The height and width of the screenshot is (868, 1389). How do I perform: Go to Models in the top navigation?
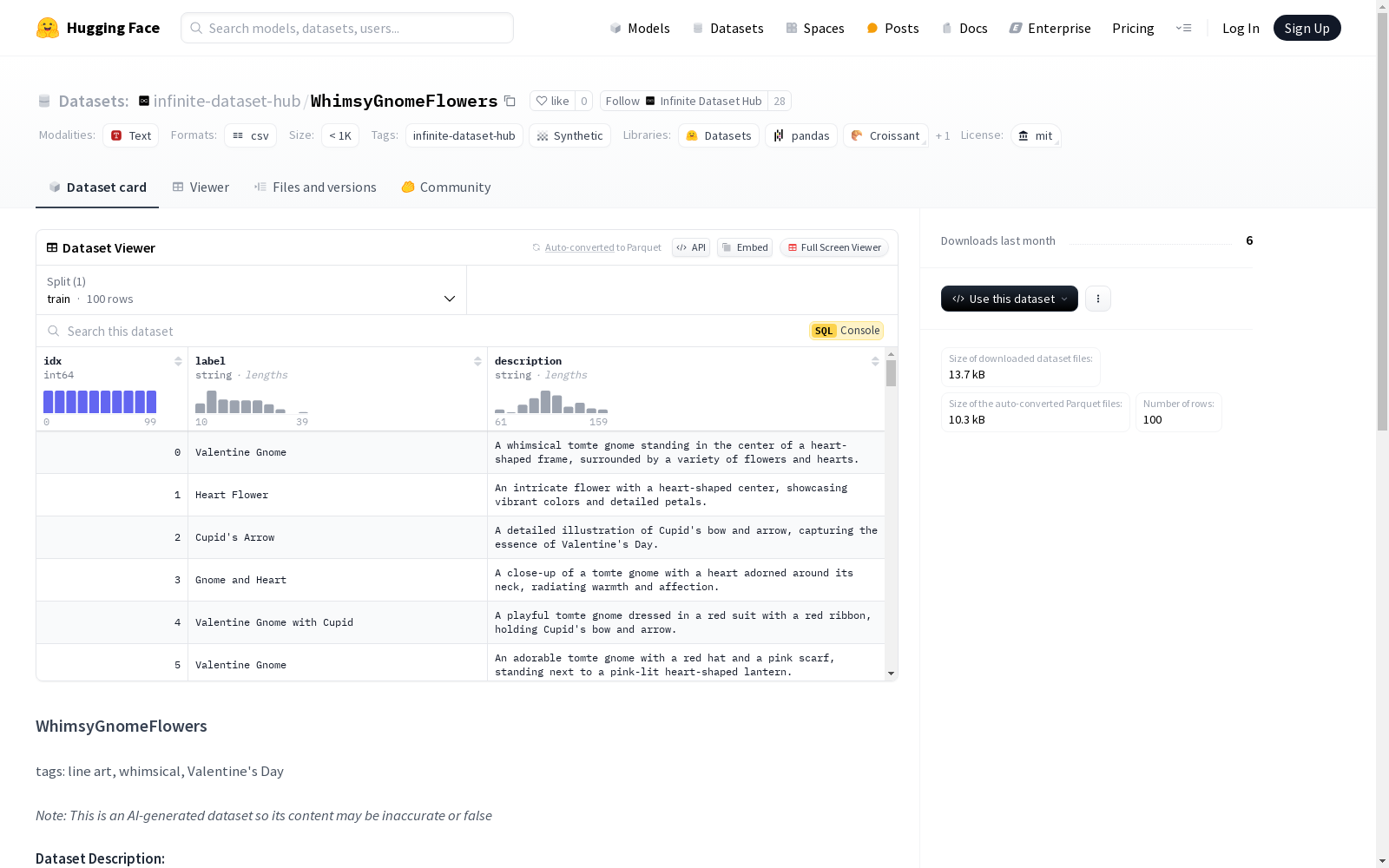click(640, 29)
